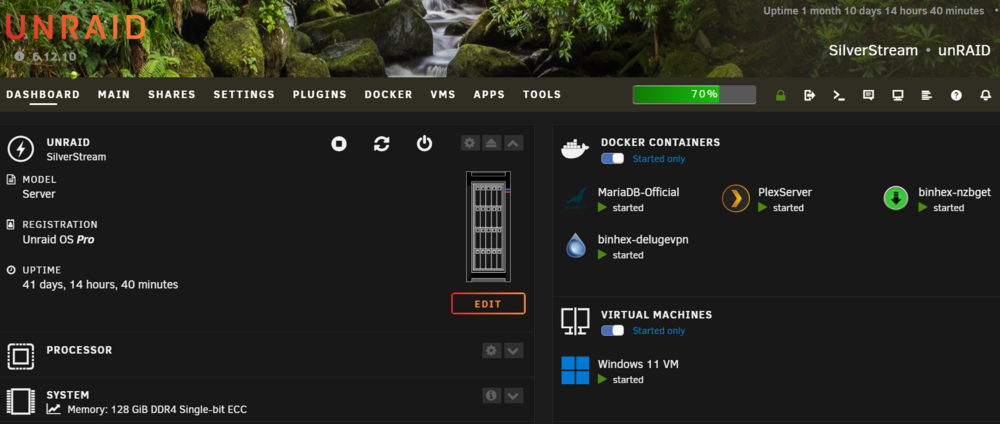Toggle Virtual Machines 'Started only' switch

coord(612,330)
